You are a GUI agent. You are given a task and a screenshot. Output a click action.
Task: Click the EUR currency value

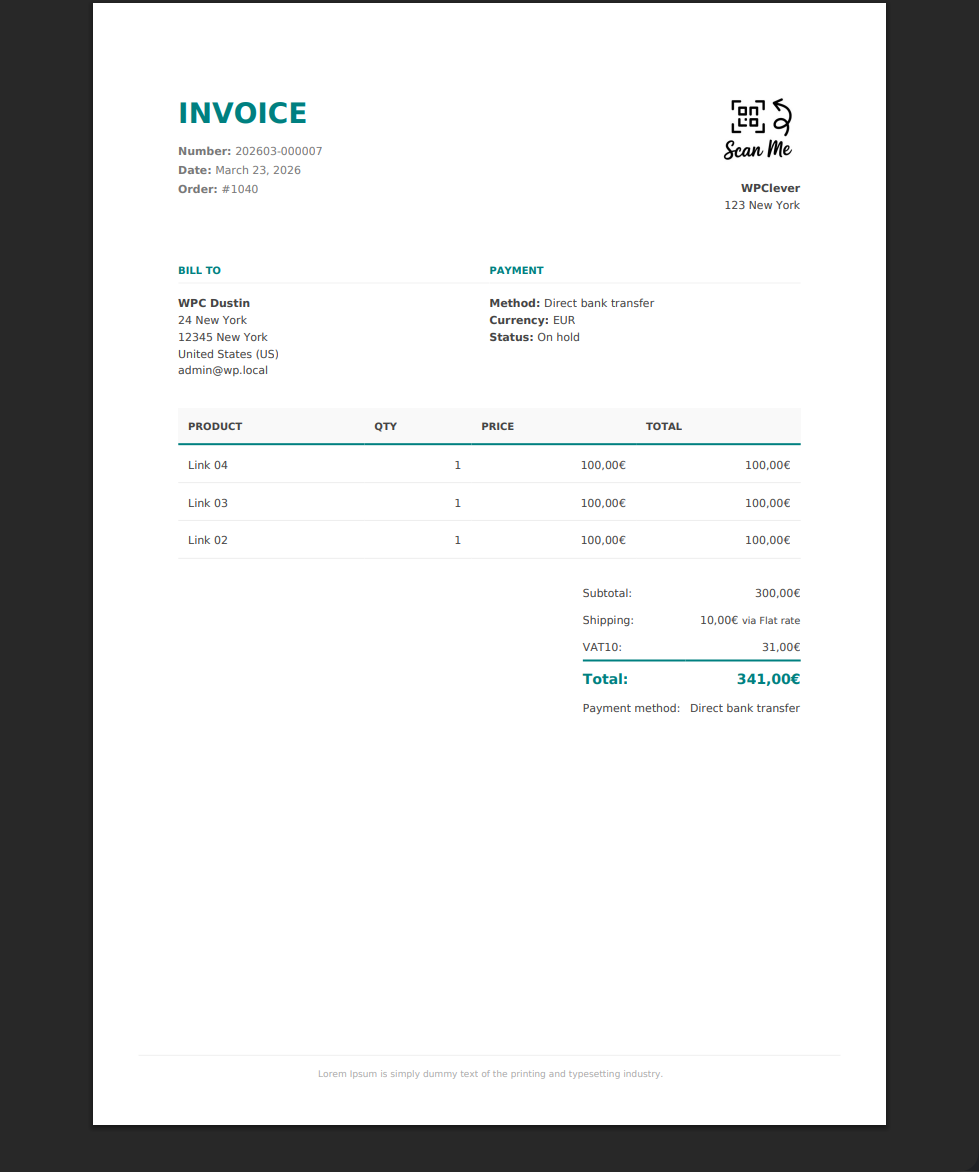click(x=564, y=321)
